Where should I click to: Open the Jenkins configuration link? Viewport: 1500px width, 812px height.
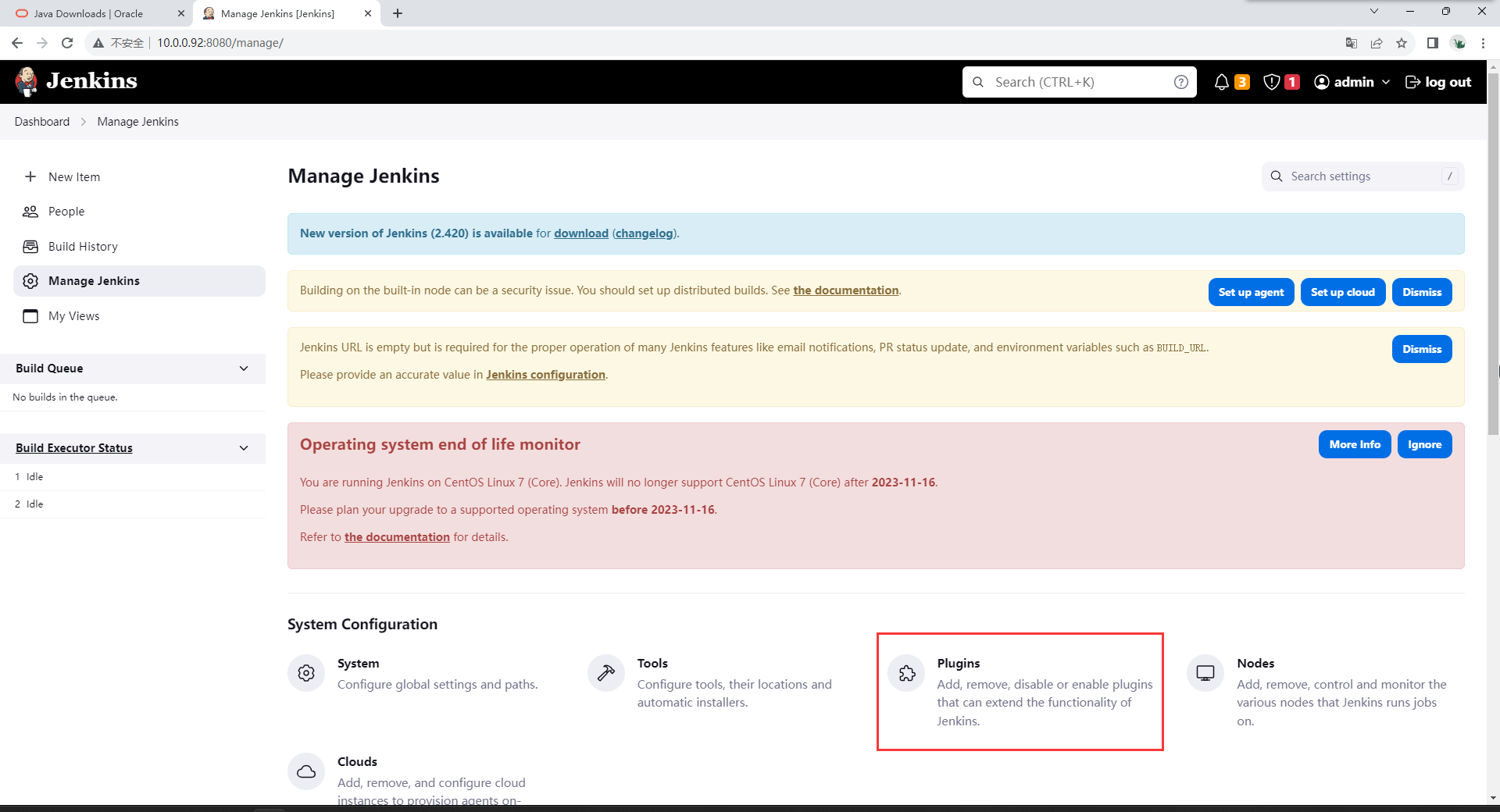545,375
